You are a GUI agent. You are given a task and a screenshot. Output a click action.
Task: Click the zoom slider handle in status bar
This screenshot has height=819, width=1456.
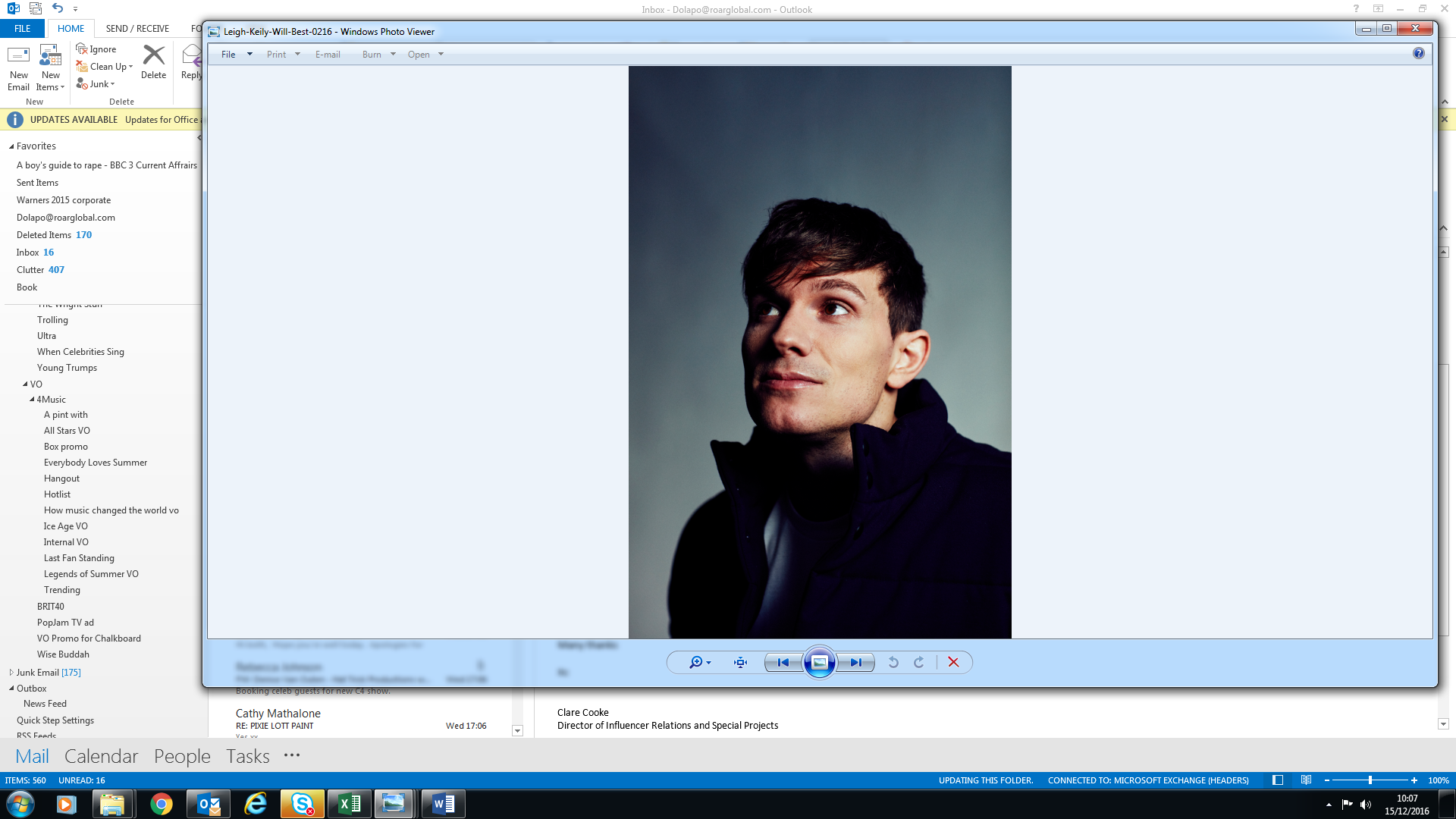[x=1370, y=780]
